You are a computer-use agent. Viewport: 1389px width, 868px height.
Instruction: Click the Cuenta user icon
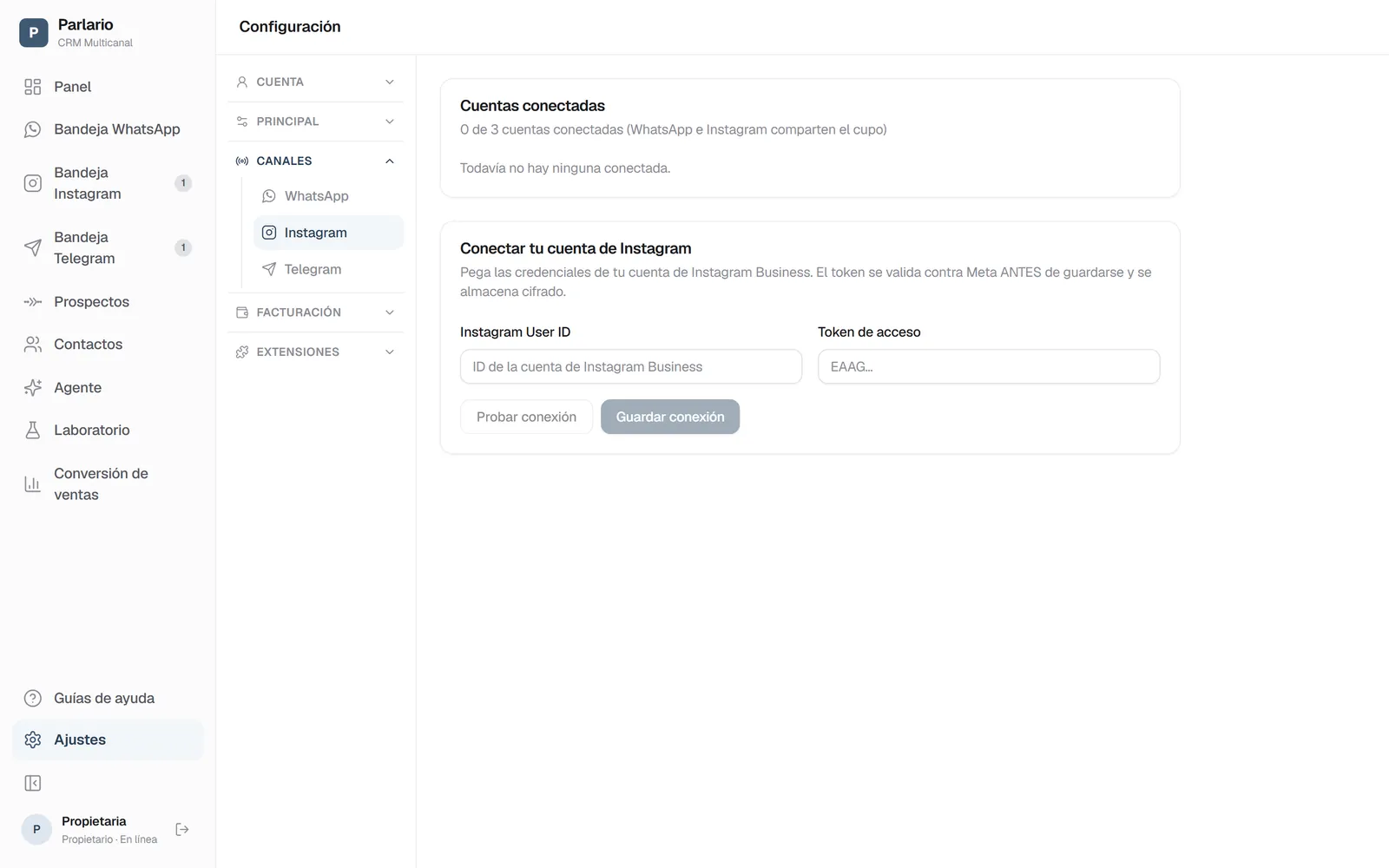(242, 82)
